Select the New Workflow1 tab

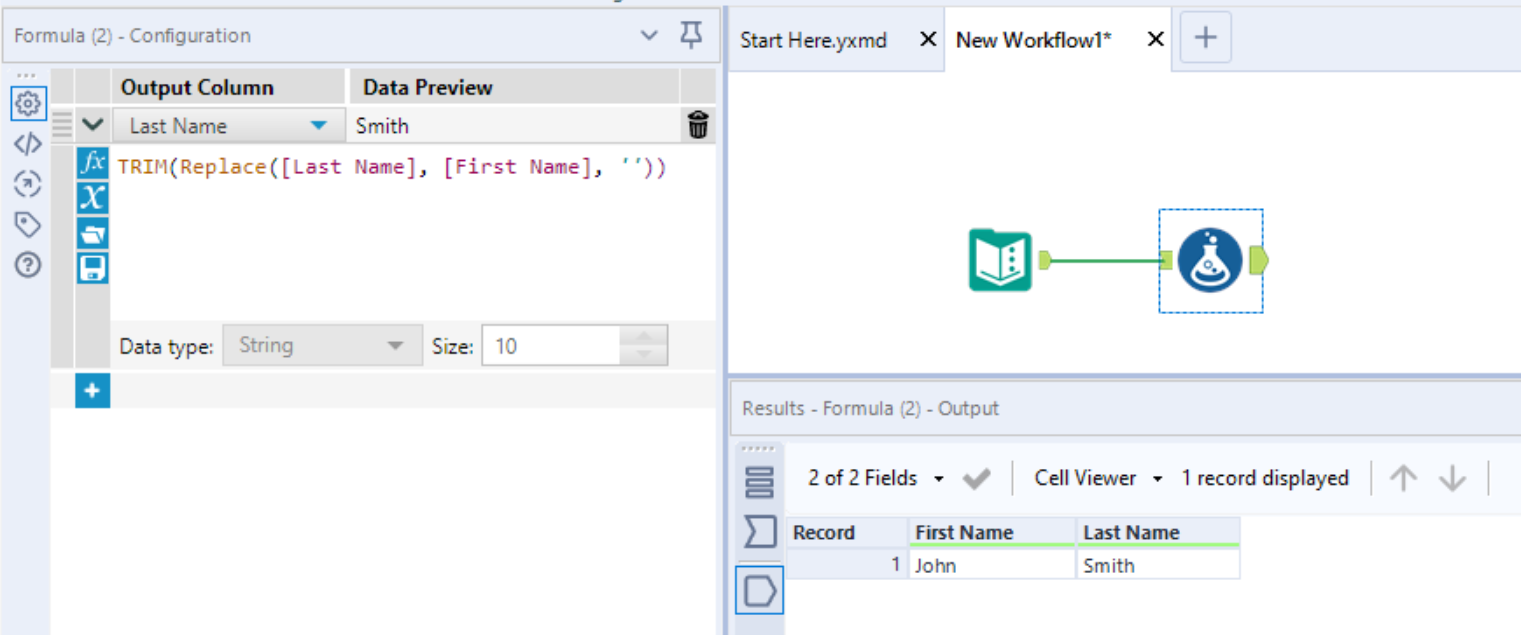pyautogui.click(x=1035, y=40)
